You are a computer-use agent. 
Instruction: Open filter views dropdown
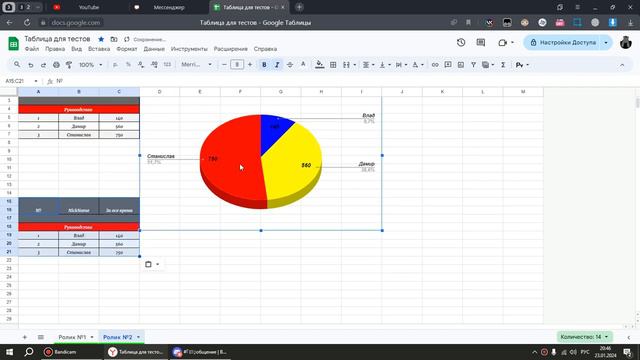pyautogui.click(x=488, y=65)
